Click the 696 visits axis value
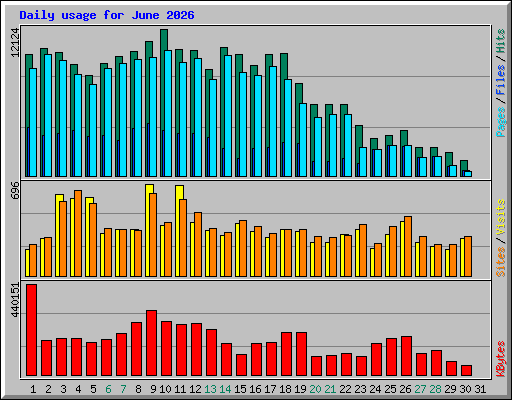This screenshot has width=512, height=400. 15,190
